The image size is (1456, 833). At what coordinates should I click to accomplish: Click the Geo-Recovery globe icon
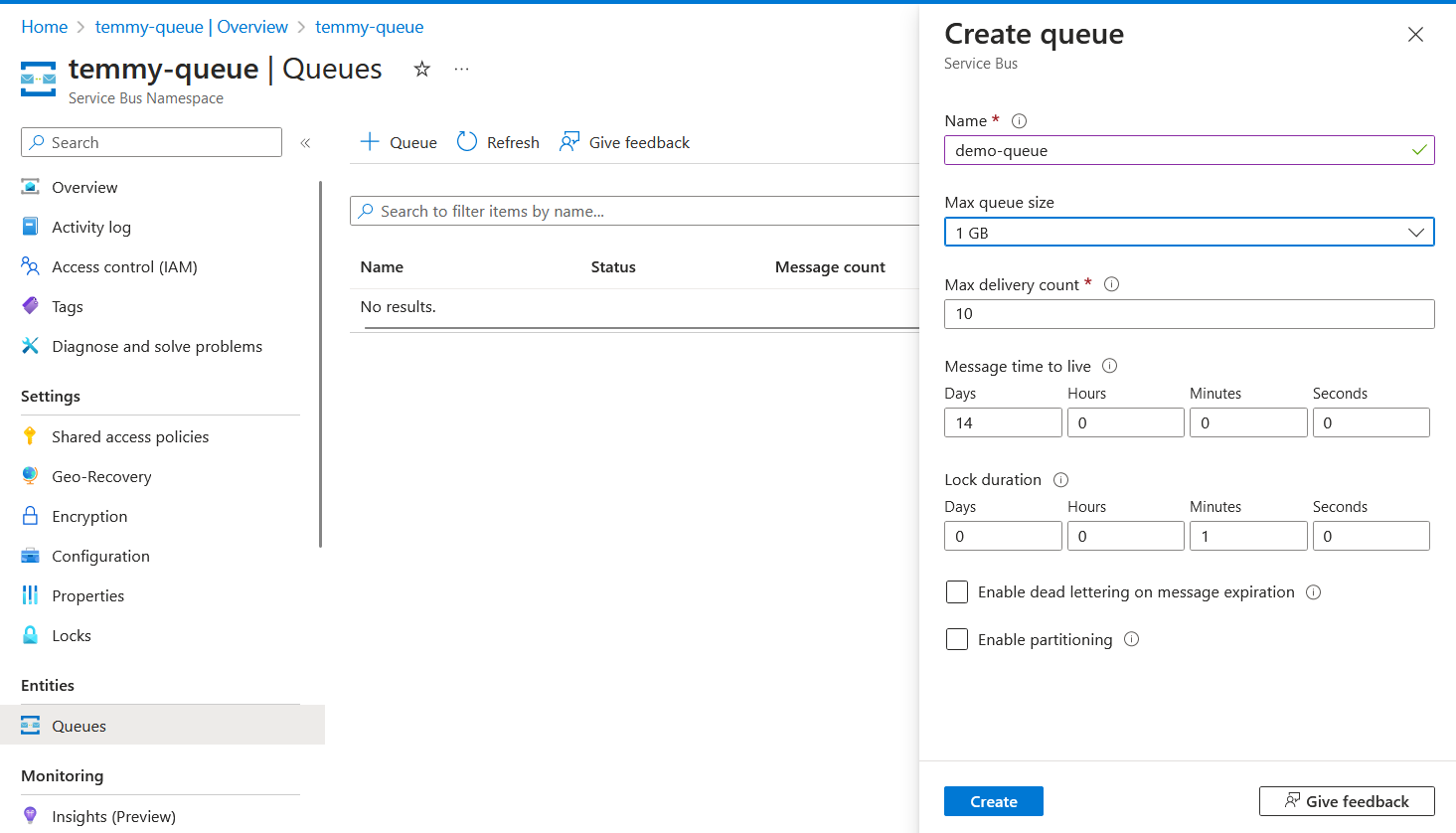click(x=31, y=476)
